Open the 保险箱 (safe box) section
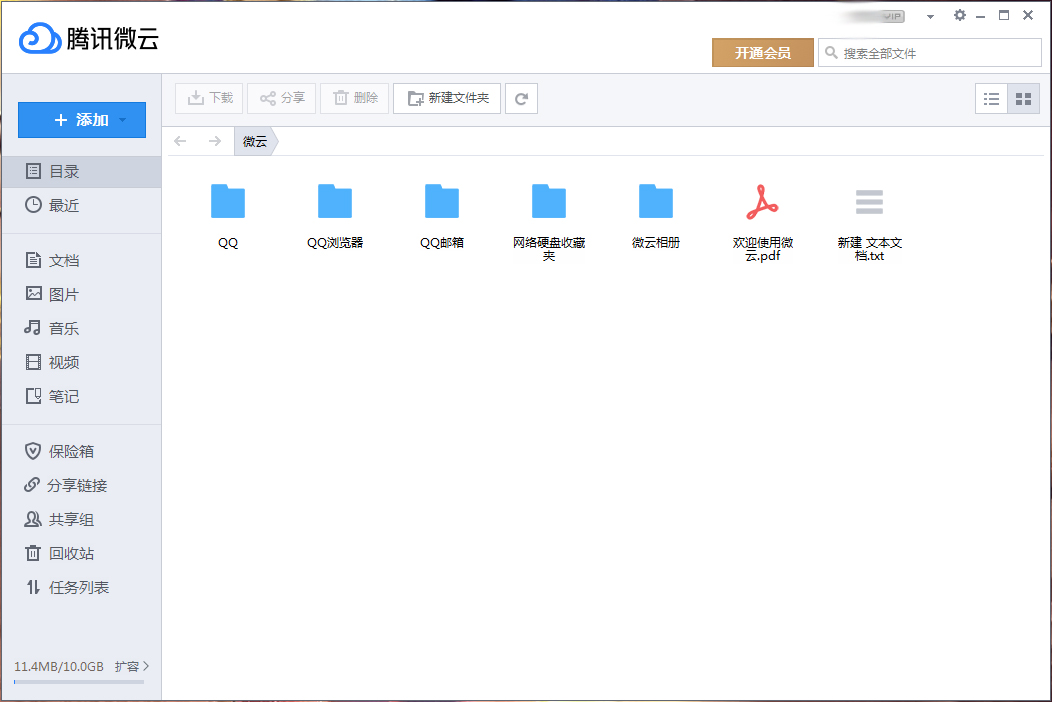 pyautogui.click(x=64, y=451)
